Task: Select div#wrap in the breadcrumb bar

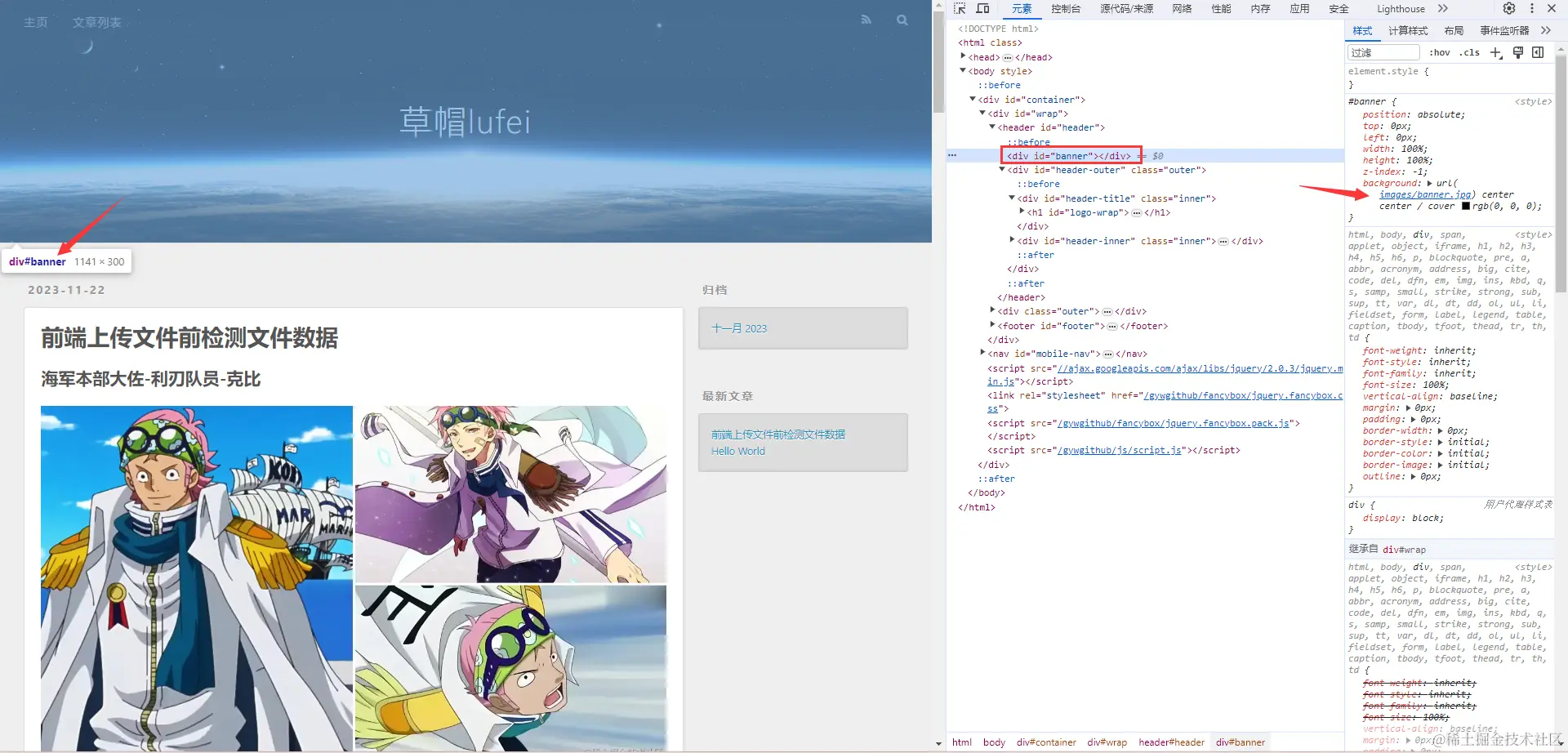Action: 1107,742
